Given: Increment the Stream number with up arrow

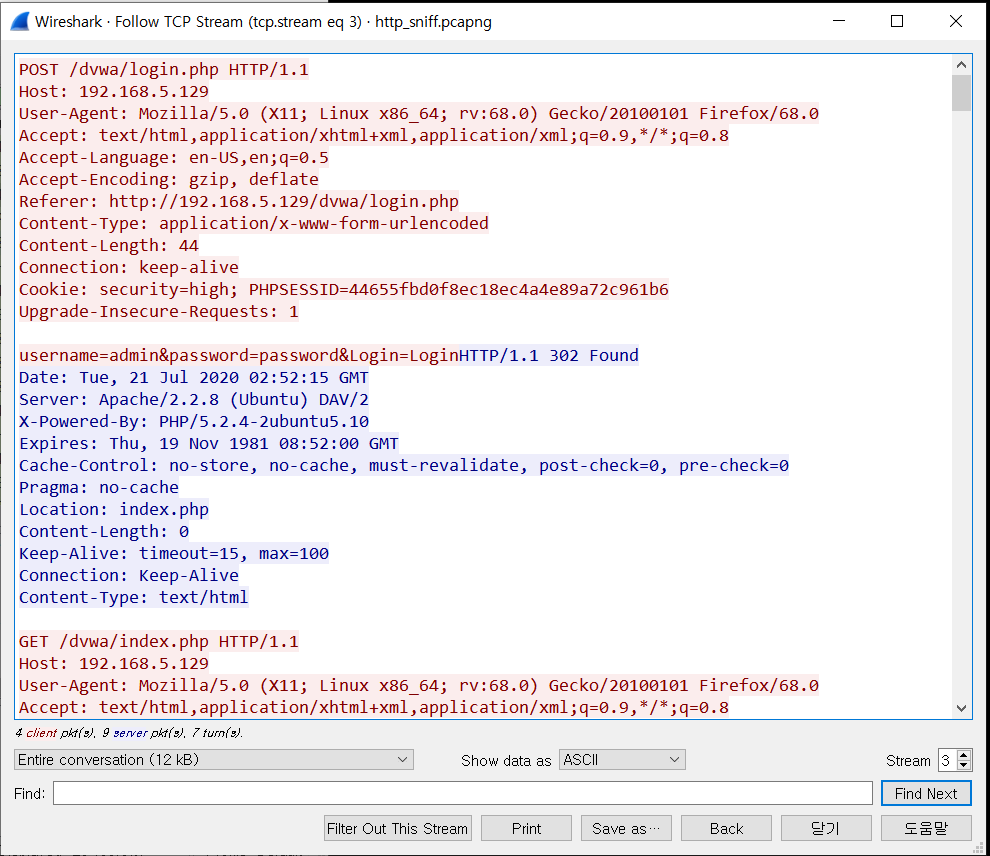Looking at the screenshot, I should 963,754.
